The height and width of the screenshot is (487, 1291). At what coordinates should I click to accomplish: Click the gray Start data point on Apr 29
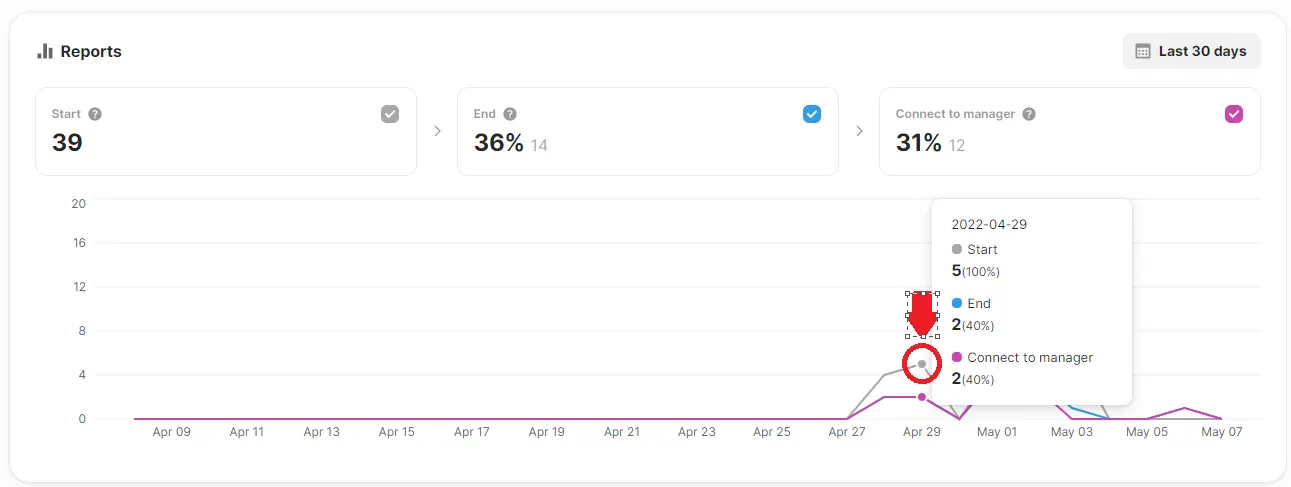click(922, 364)
